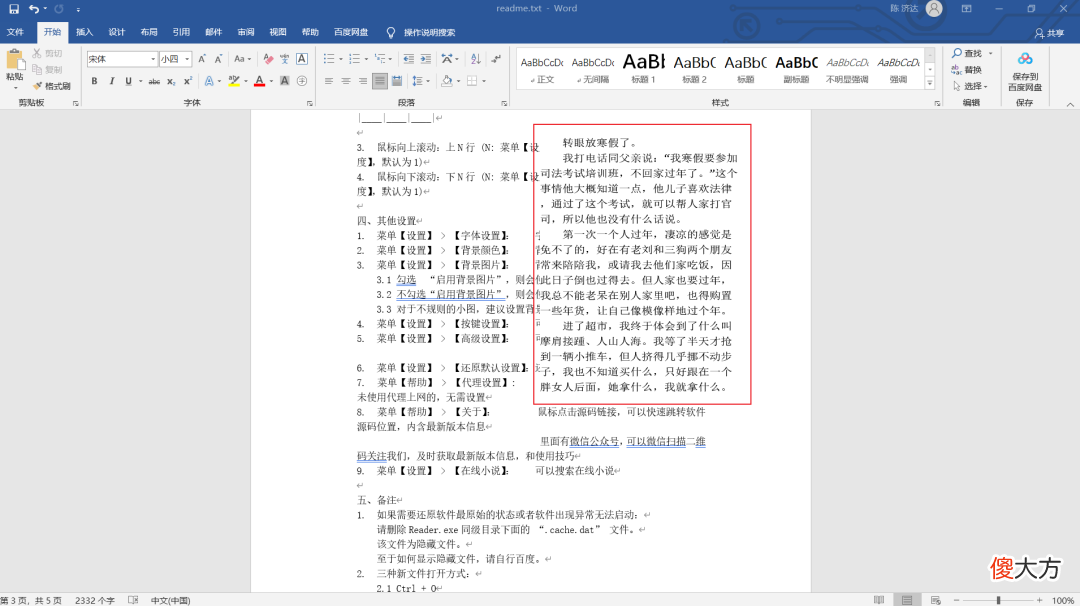The height and width of the screenshot is (606, 1080).
Task: Toggle character shading
Action: pyautogui.click(x=284, y=81)
